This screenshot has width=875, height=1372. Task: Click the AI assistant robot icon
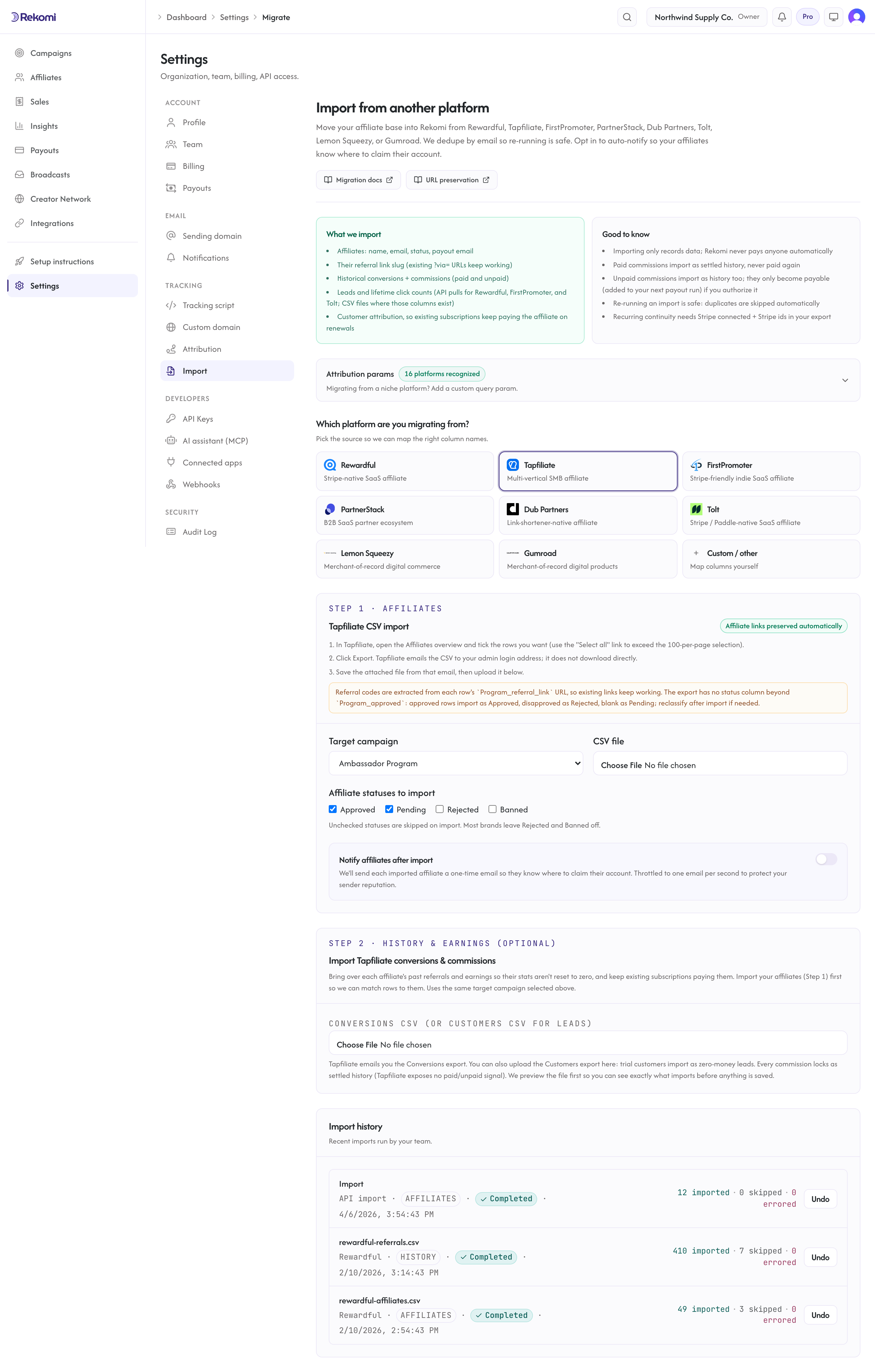point(171,441)
